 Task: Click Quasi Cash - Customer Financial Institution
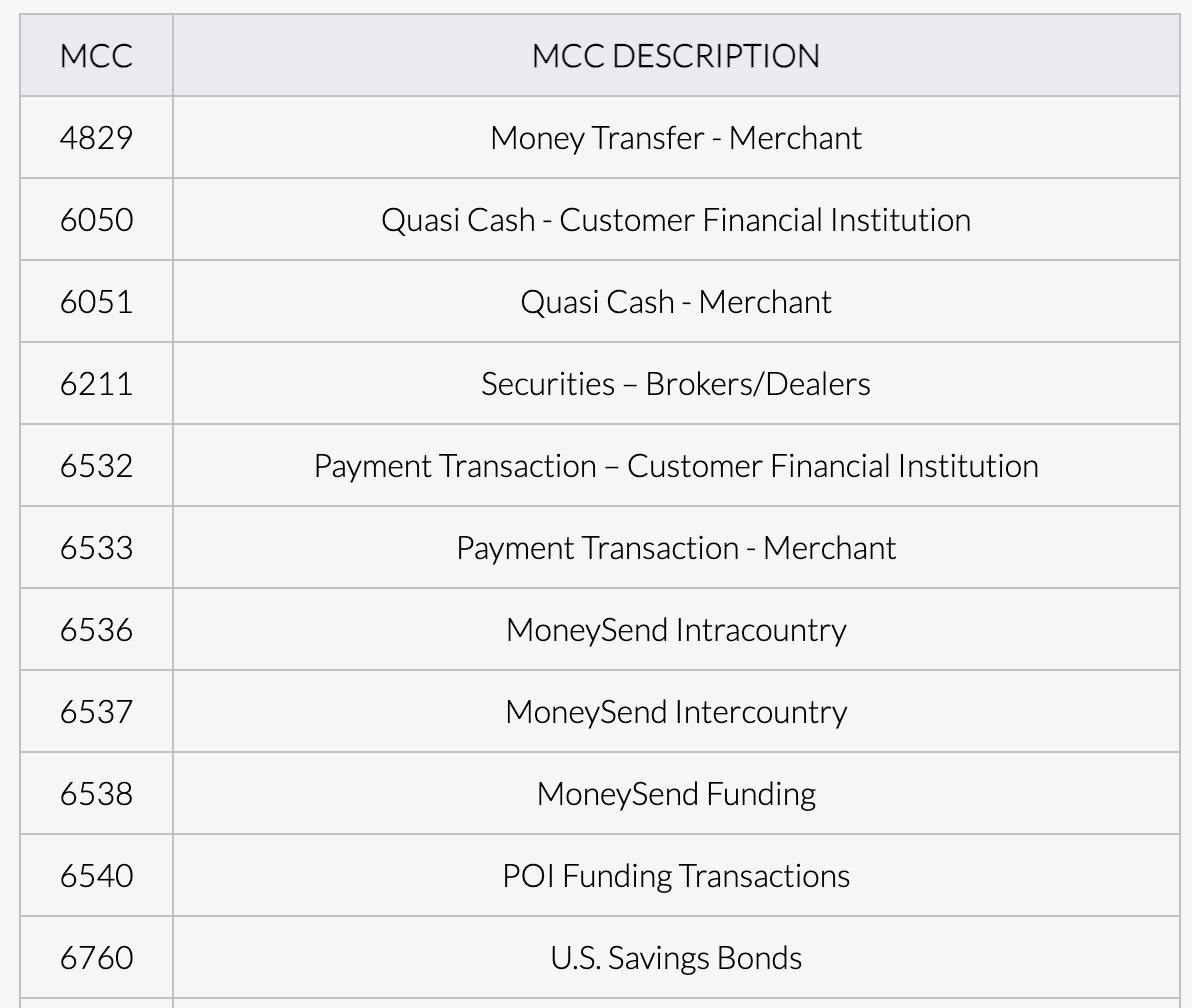[676, 220]
